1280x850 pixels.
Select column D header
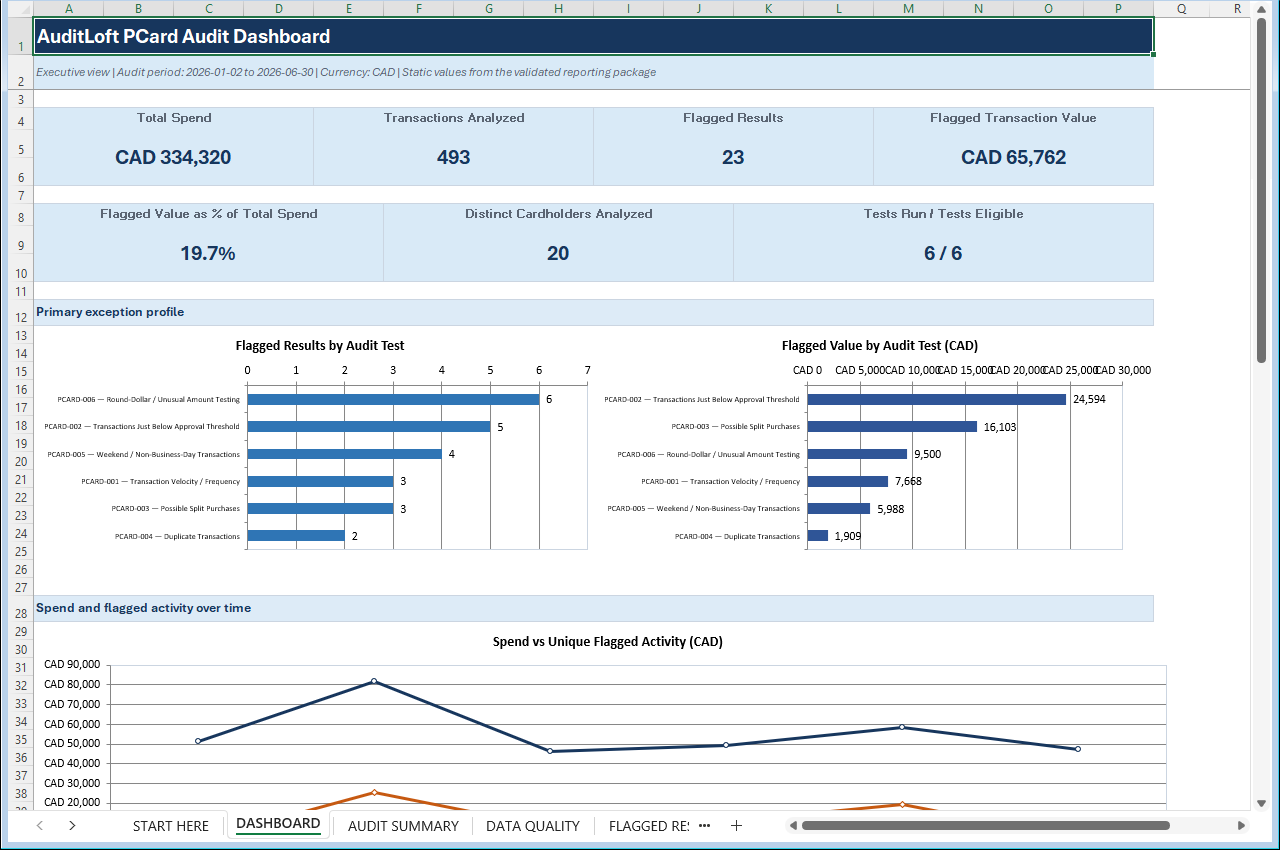click(278, 8)
